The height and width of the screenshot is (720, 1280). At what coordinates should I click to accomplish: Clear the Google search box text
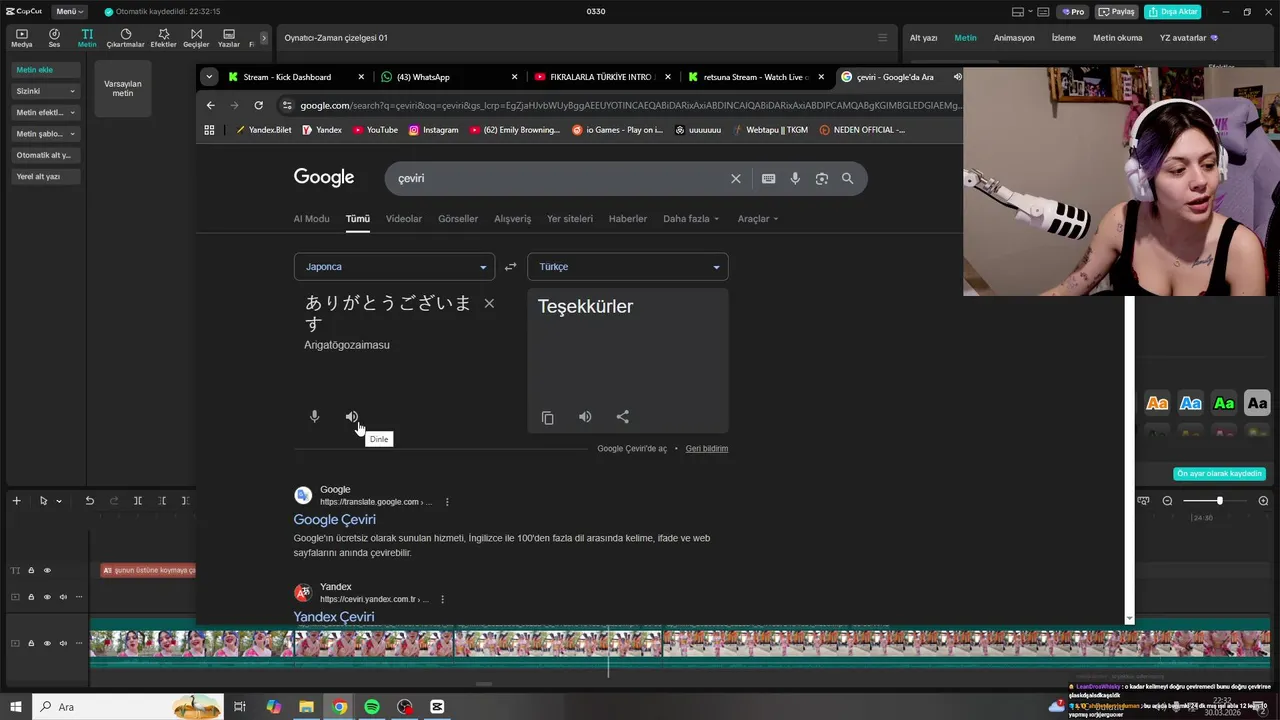[x=736, y=178]
